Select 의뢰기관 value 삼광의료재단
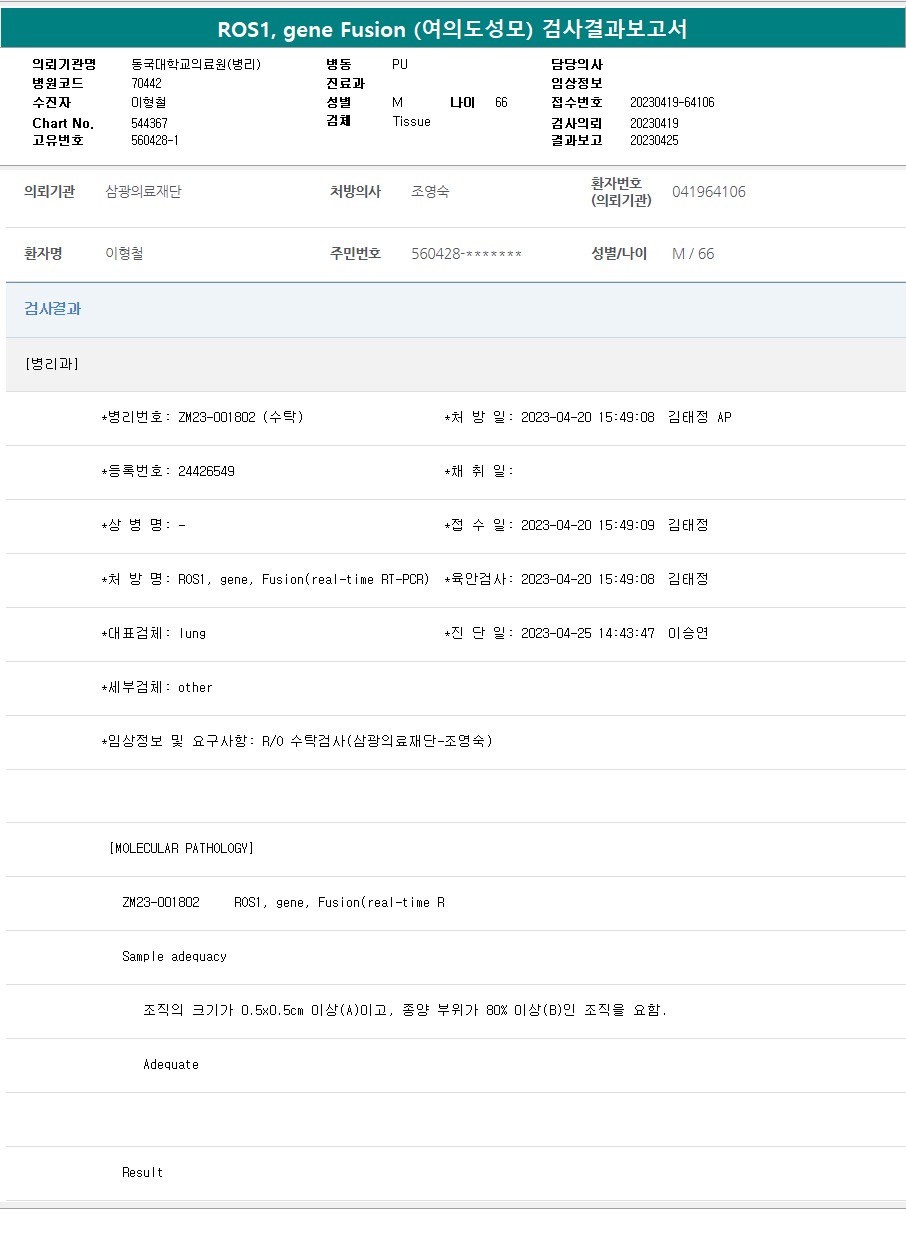The height and width of the screenshot is (1240, 906). pyautogui.click(x=144, y=192)
